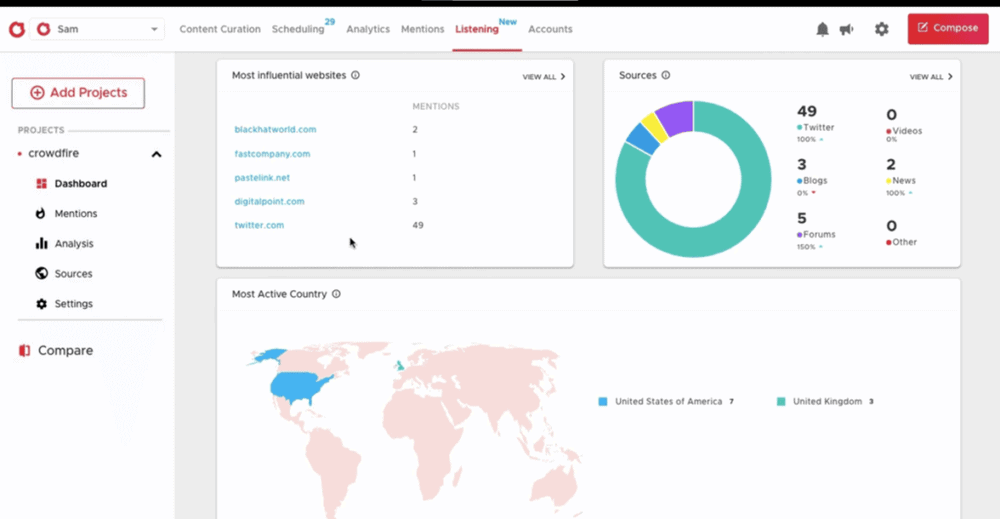1000x519 pixels.
Task: Open pastelink.net link
Action: [262, 177]
